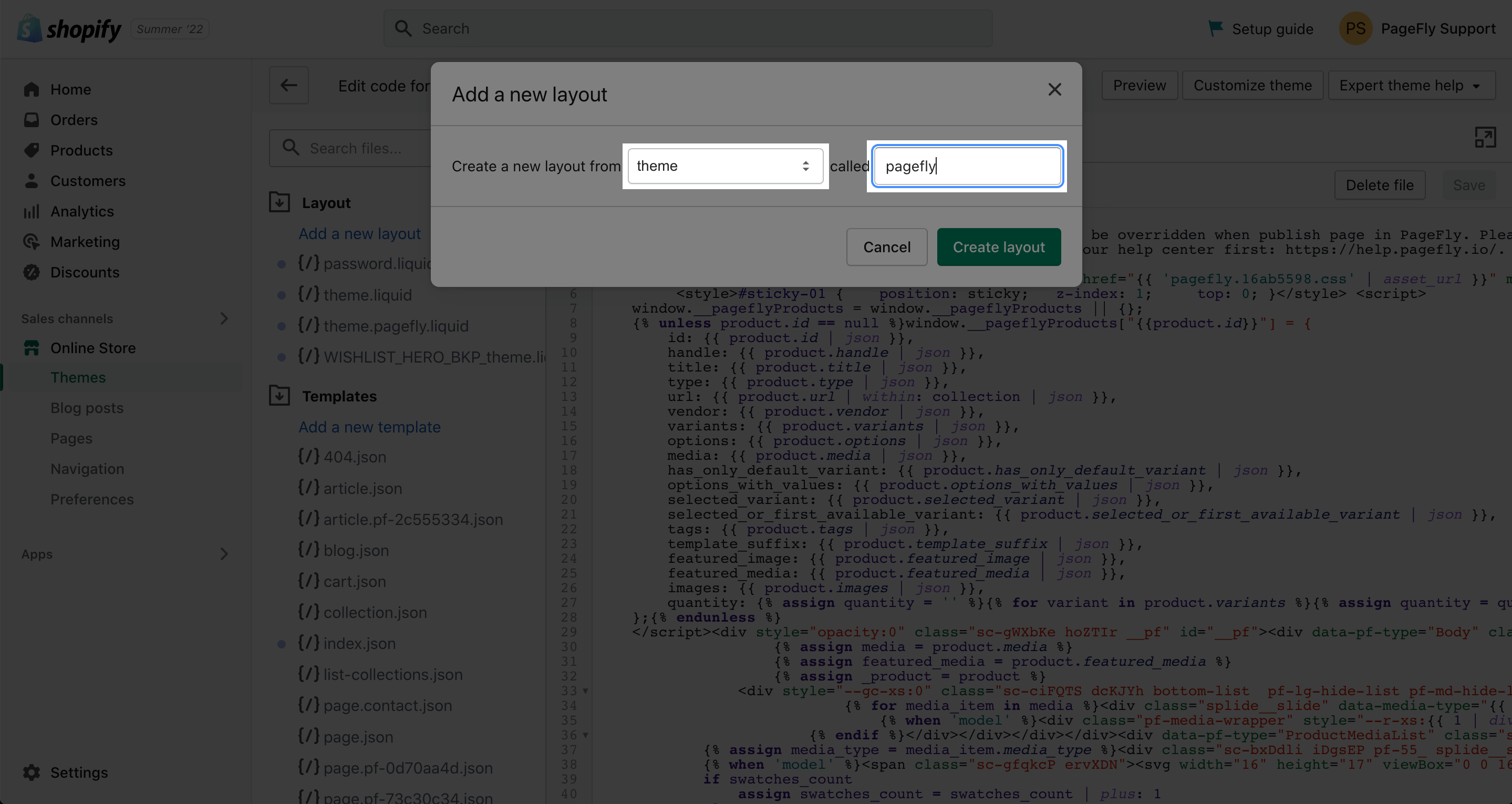Open the Products section
The image size is (1512, 804).
click(x=81, y=150)
